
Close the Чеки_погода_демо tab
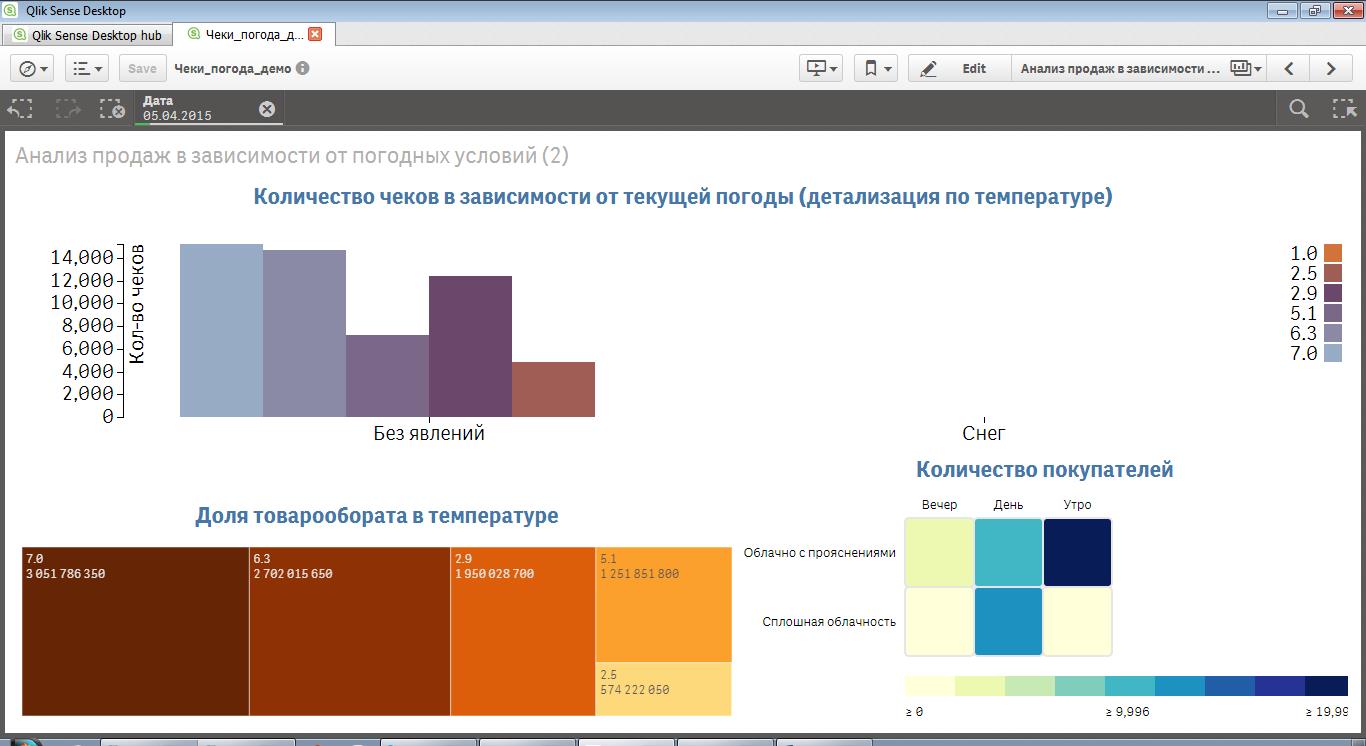pos(315,34)
